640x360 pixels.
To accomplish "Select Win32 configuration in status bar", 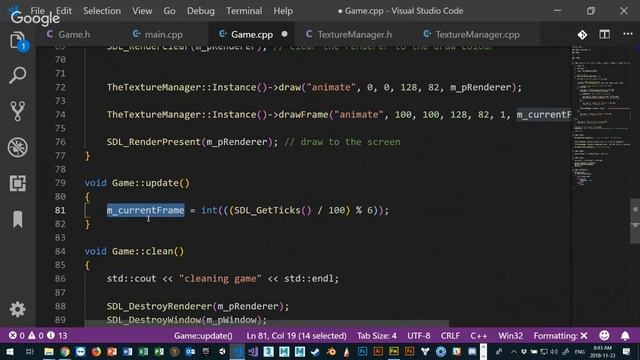I will 510,336.
